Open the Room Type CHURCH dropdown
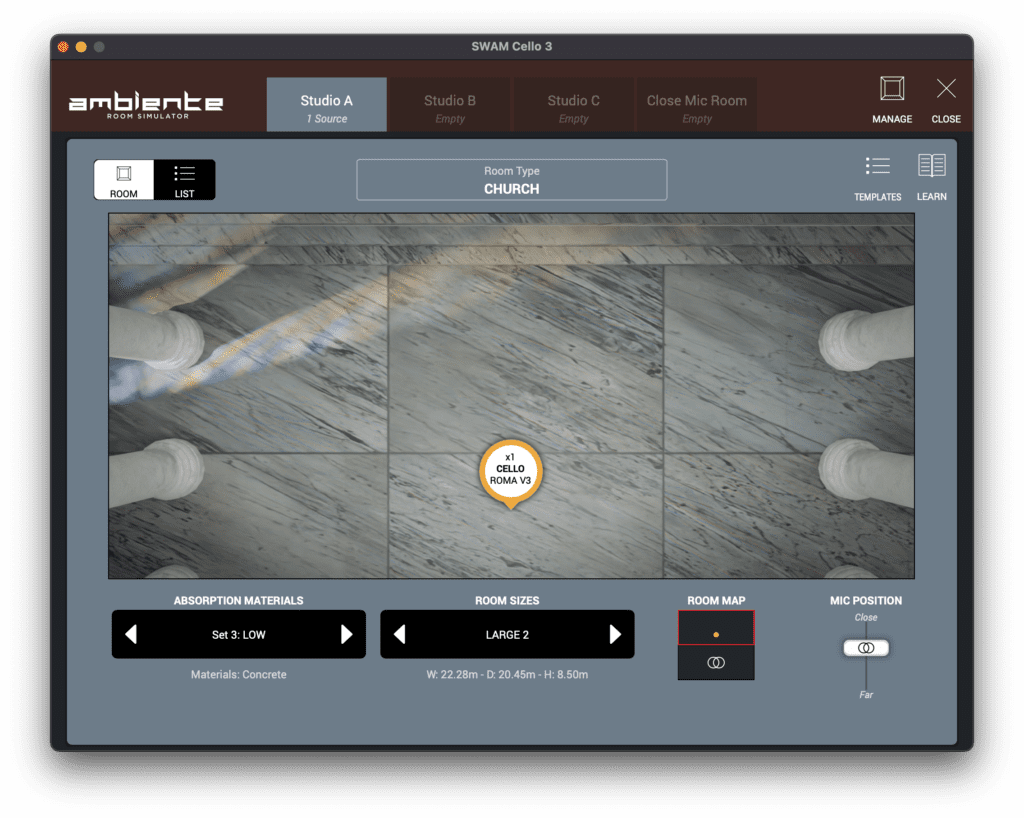Screen dimensions: 1024x818 coord(511,180)
